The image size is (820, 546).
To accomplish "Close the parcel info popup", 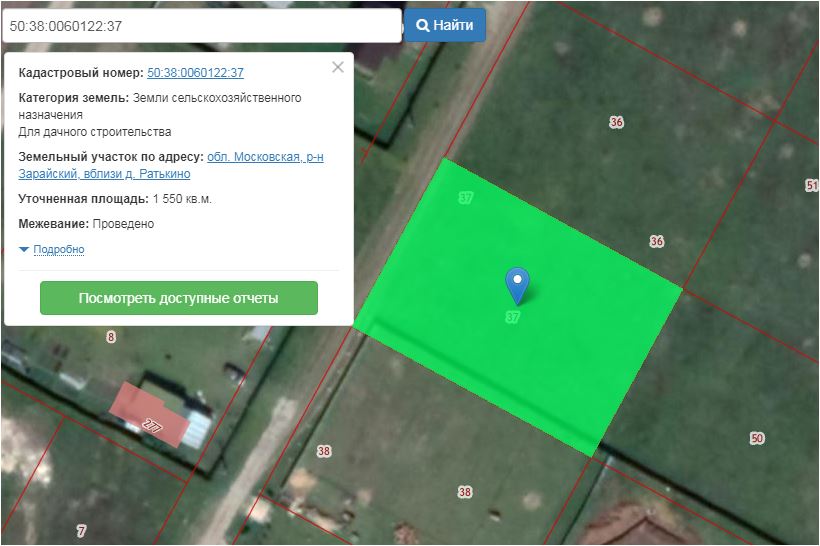I will 338,67.
